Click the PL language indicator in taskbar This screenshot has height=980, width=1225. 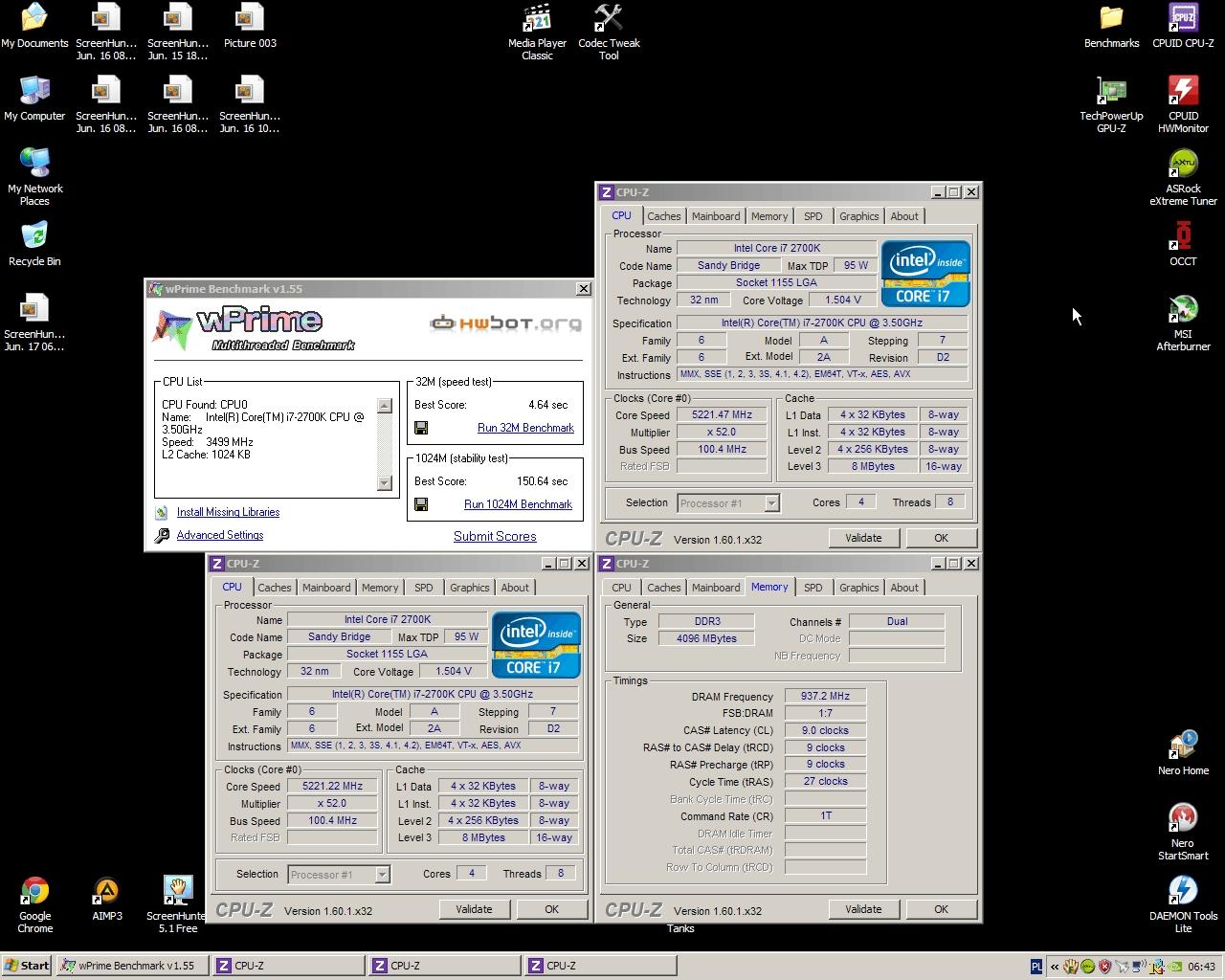click(x=1036, y=967)
